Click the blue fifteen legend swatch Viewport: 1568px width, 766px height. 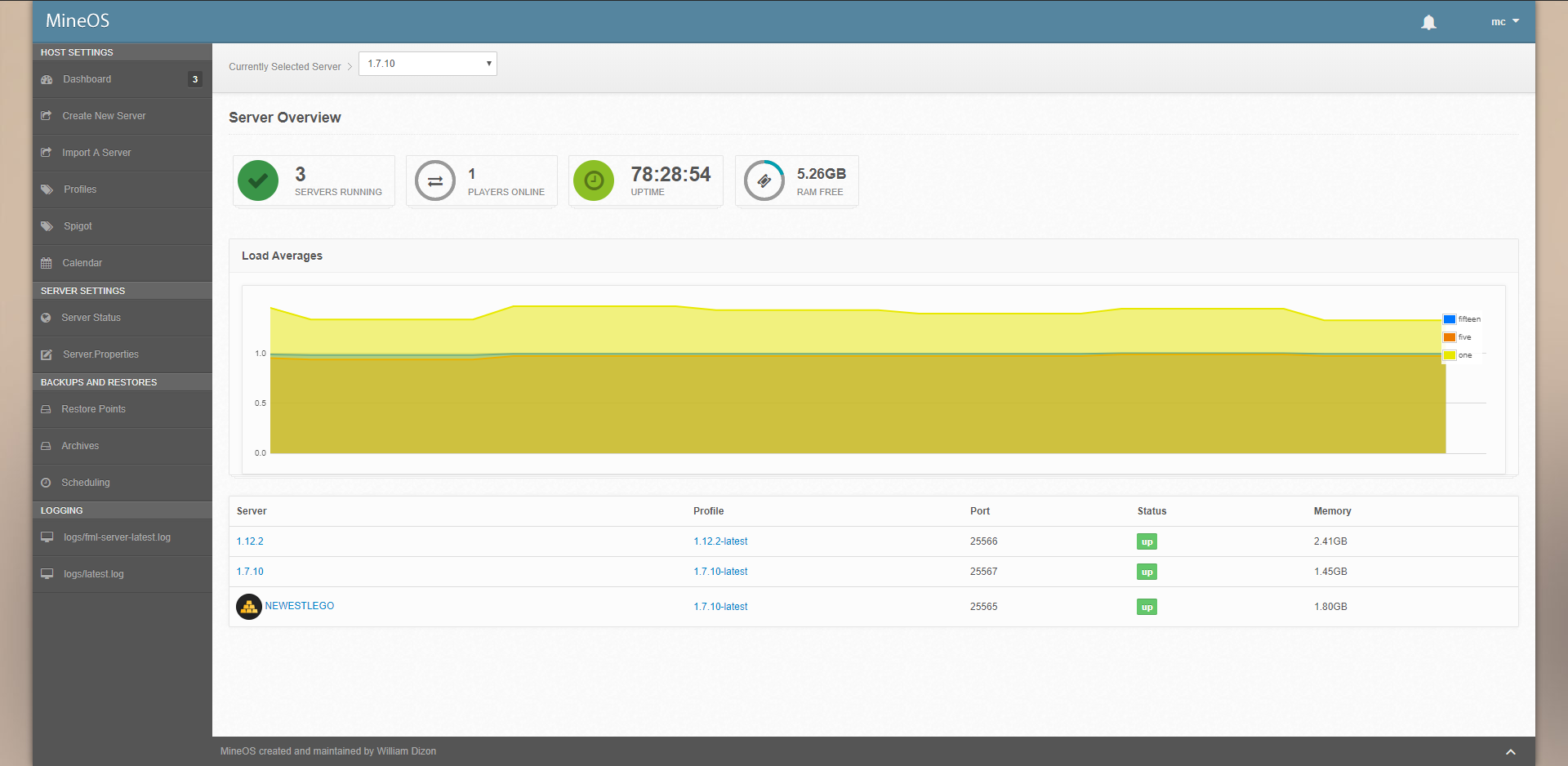[1450, 319]
